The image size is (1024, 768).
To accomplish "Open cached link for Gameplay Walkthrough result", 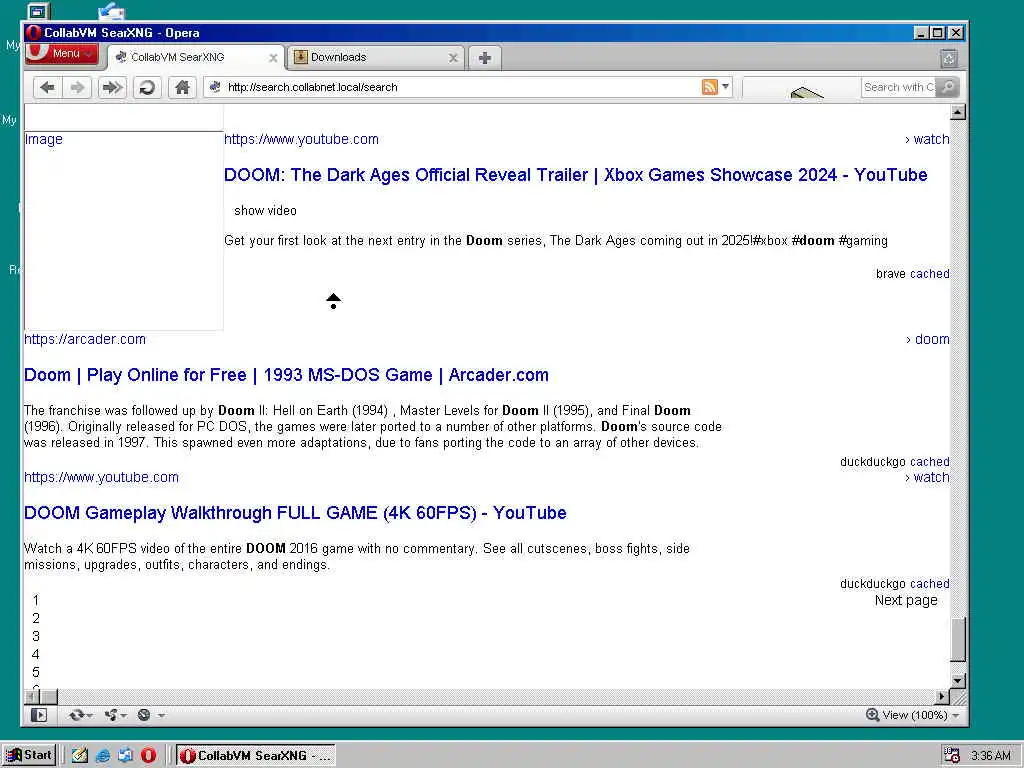I will (x=929, y=584).
